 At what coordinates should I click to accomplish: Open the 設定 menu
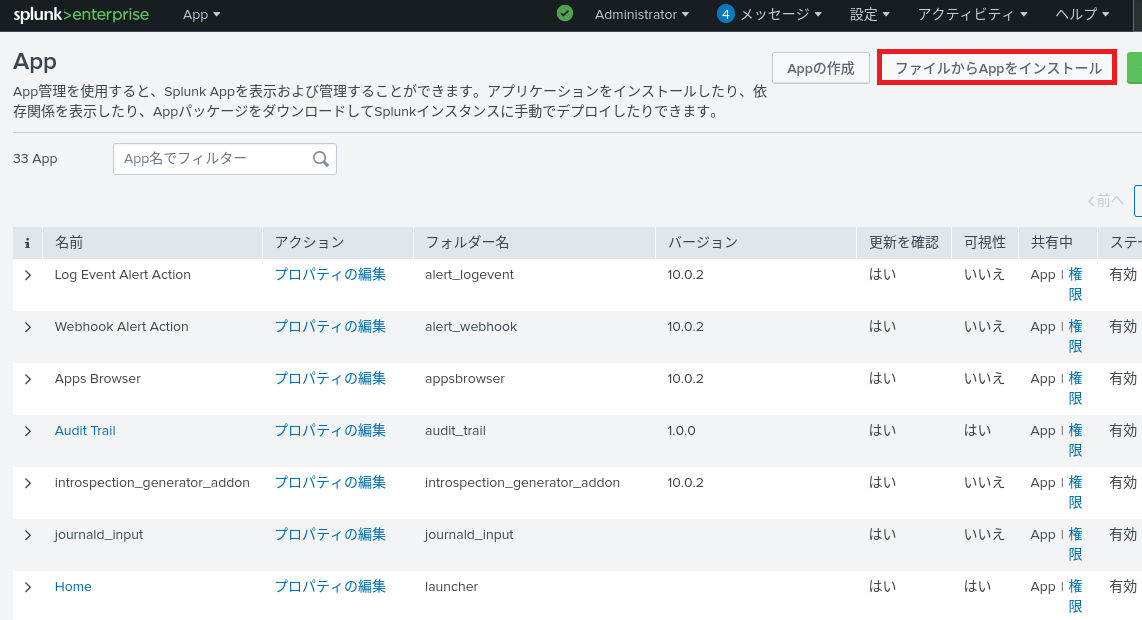(x=869, y=15)
